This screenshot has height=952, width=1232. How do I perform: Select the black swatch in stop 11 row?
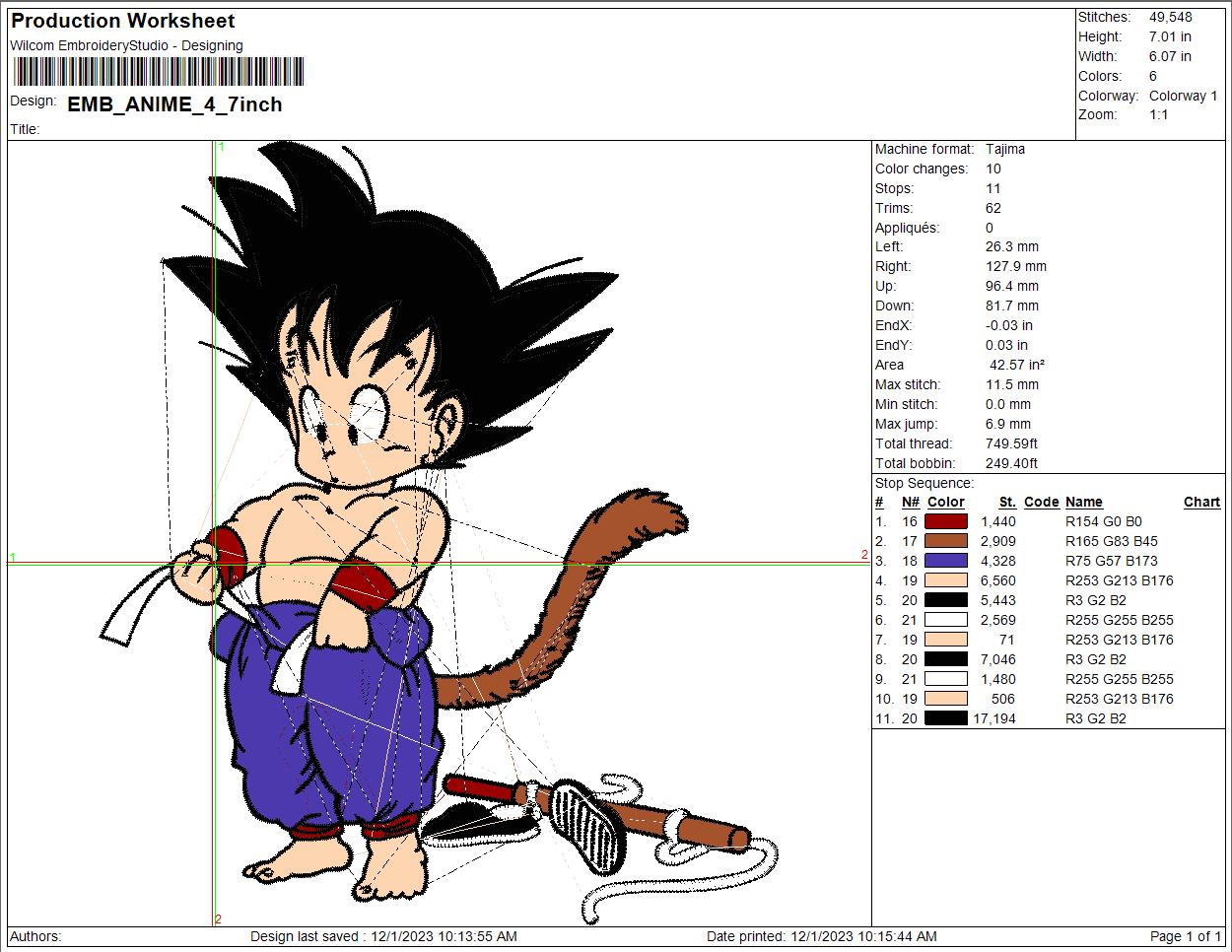click(x=945, y=718)
